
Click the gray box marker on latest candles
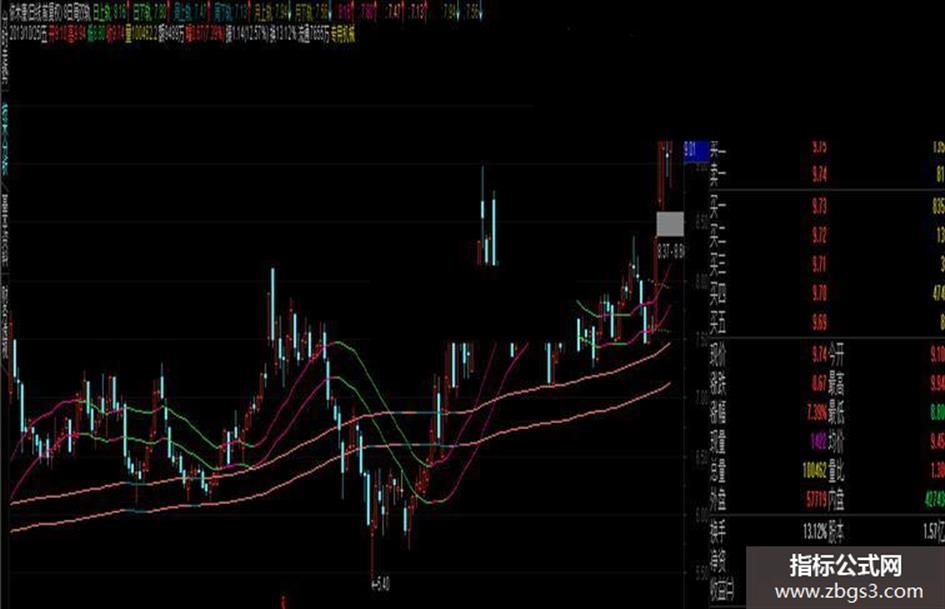[x=670, y=224]
